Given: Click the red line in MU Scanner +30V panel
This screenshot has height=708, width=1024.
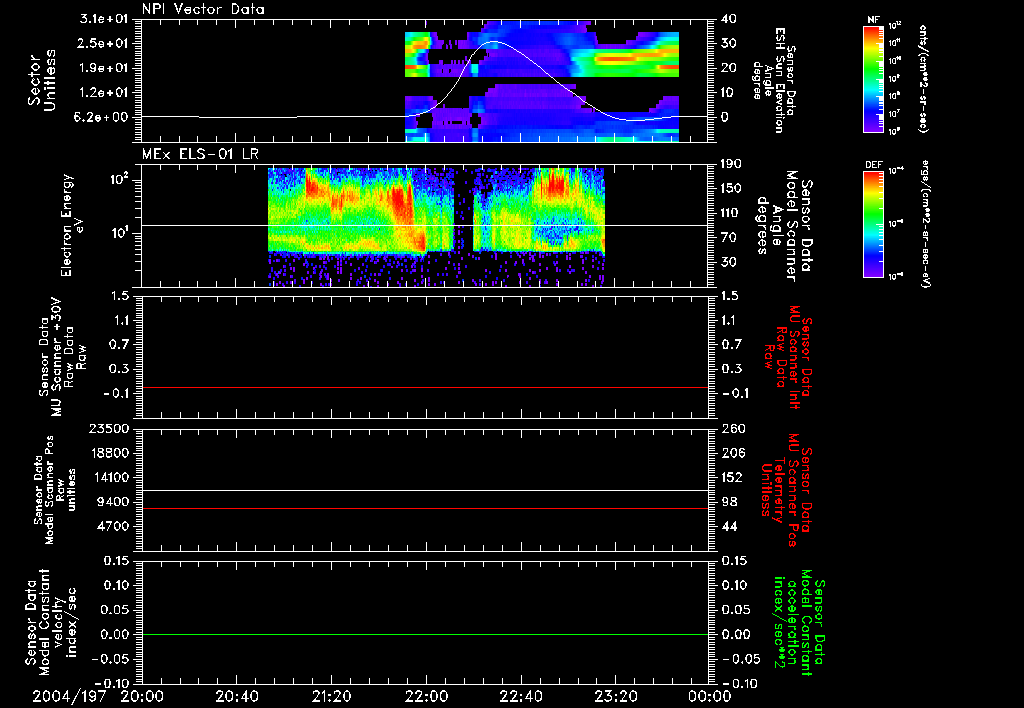Looking at the screenshot, I should point(425,387).
